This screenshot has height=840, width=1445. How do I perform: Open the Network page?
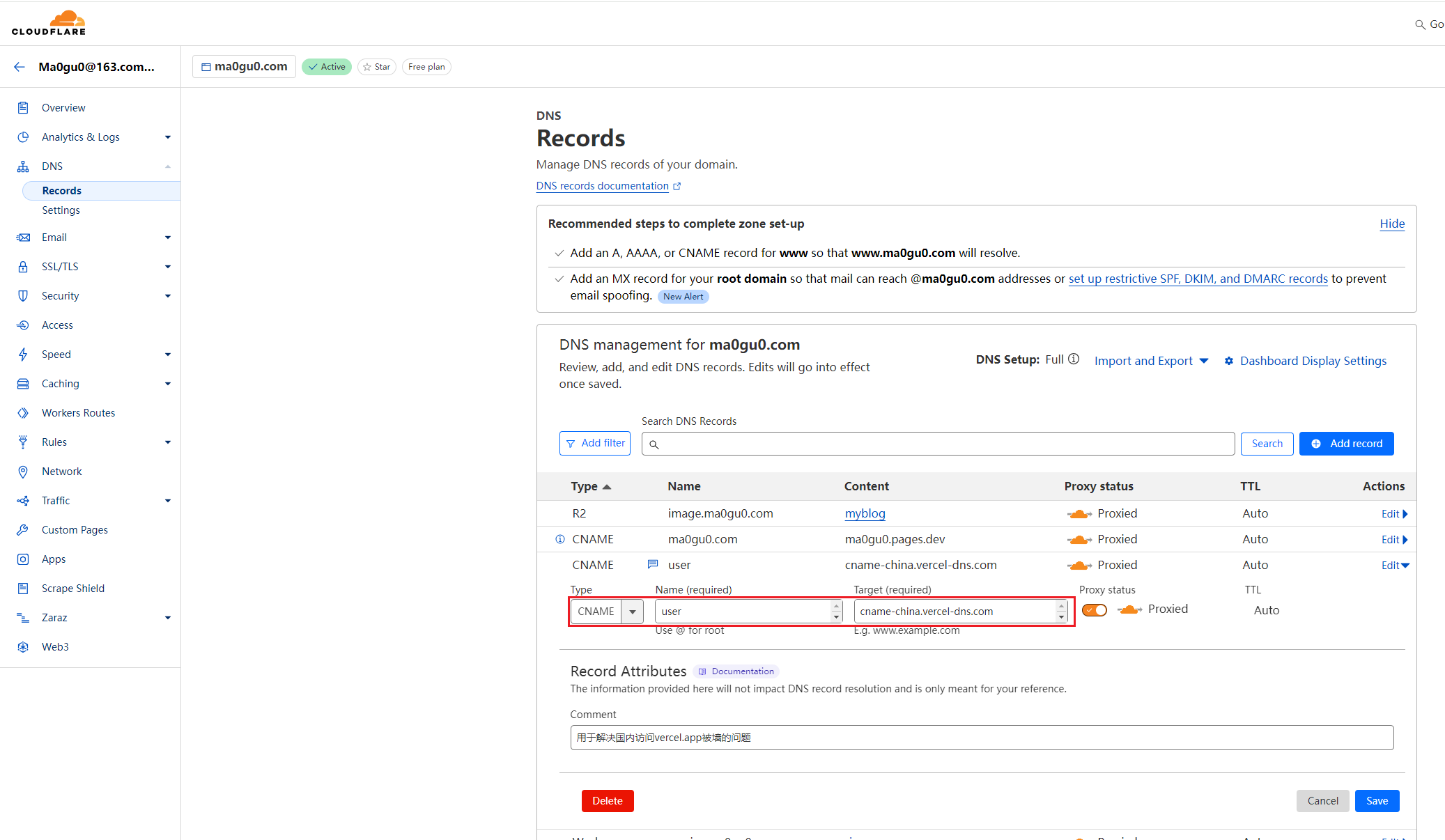pos(61,472)
